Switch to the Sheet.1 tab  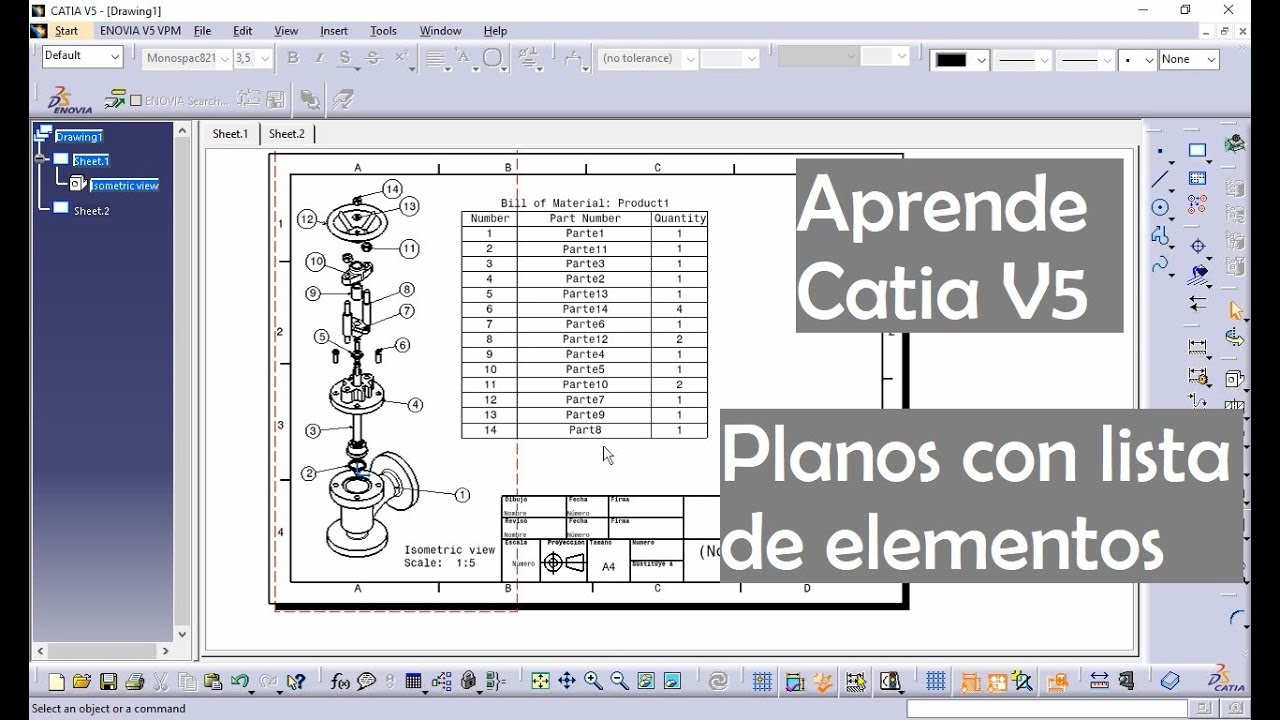[x=230, y=133]
